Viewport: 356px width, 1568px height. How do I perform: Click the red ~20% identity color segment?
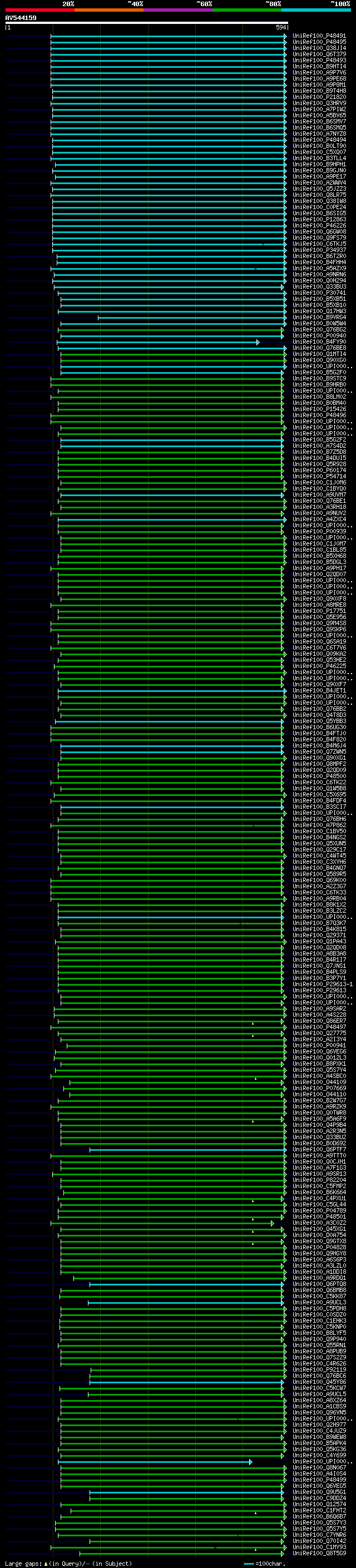[x=39, y=10]
